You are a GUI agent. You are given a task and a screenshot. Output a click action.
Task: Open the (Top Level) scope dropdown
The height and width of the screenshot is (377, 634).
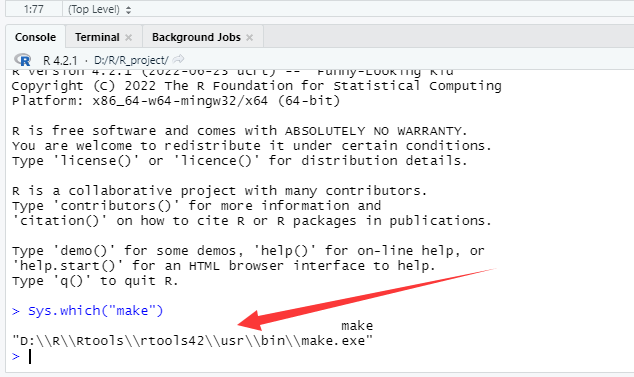(99, 9)
